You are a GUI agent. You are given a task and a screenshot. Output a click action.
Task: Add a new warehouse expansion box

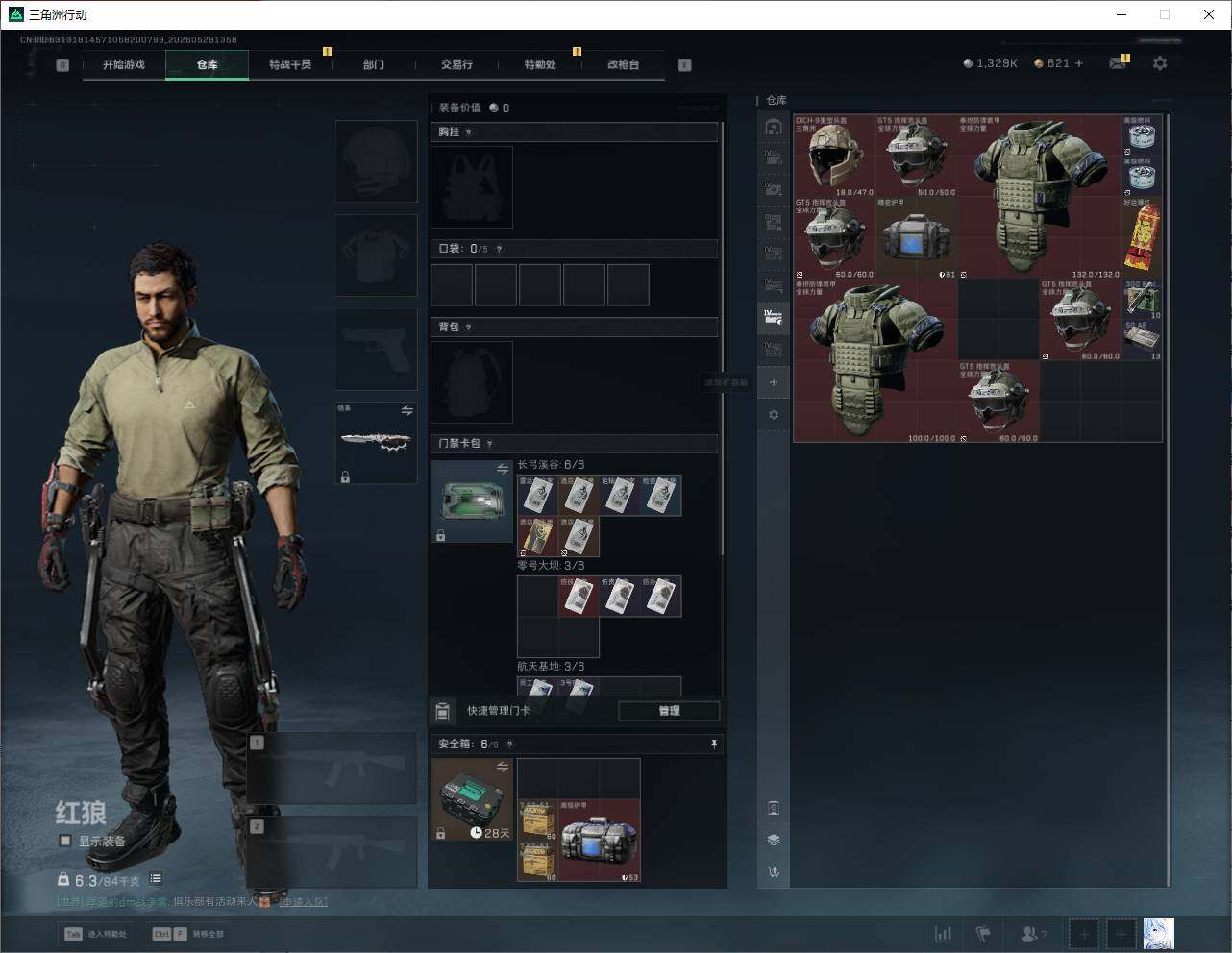(x=774, y=382)
